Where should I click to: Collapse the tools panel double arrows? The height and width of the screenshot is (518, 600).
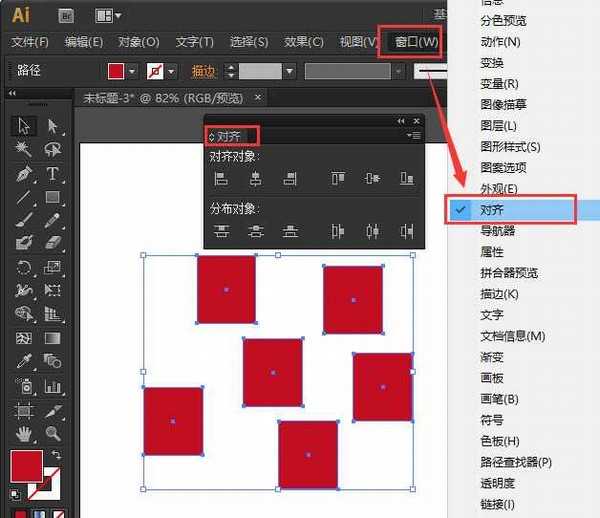pyautogui.click(x=12, y=93)
